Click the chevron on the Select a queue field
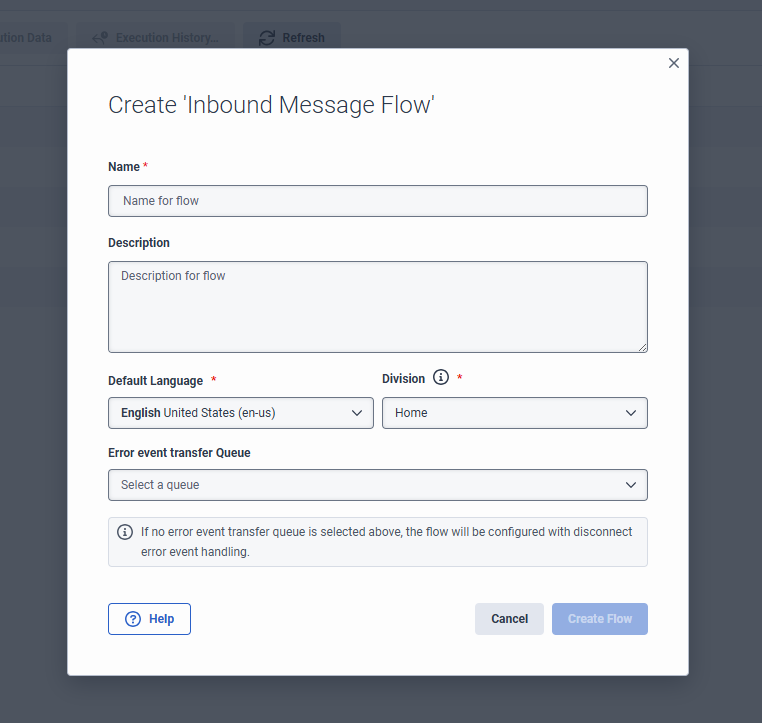This screenshot has width=762, height=723. coord(631,485)
